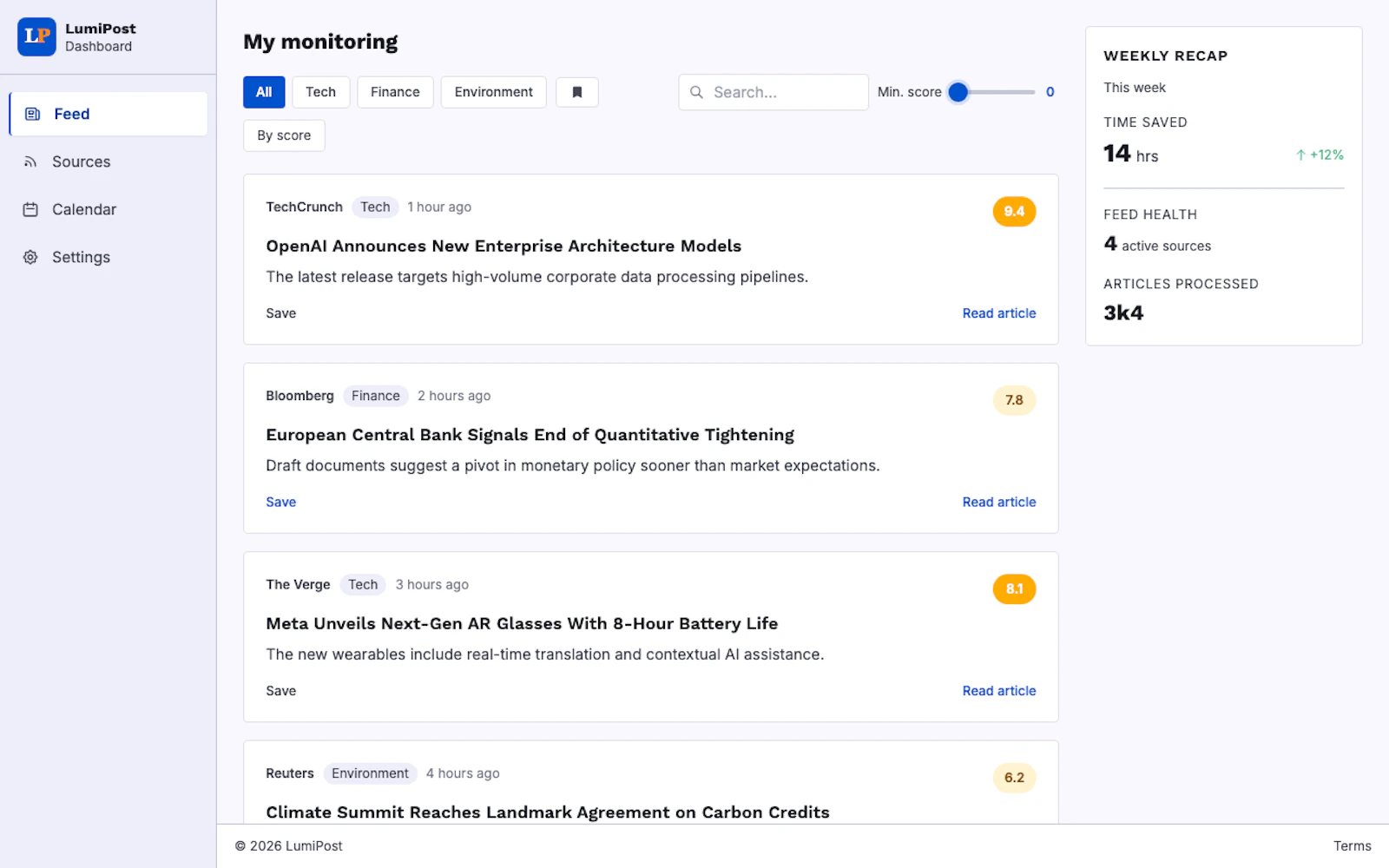Click the summary about monetary policy pivot
The height and width of the screenshot is (868, 1389).
(x=573, y=465)
